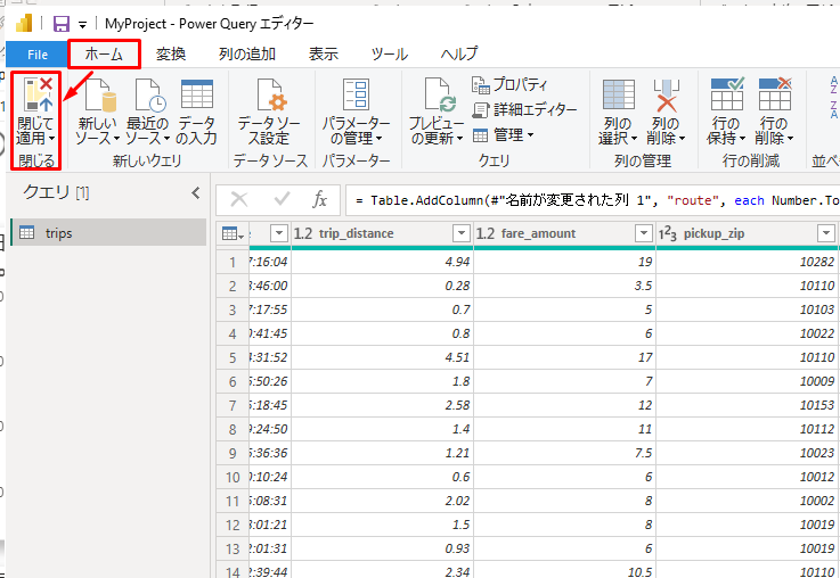Collapse the クエリ pane with the chevron
The height and width of the screenshot is (578, 840).
point(195,192)
